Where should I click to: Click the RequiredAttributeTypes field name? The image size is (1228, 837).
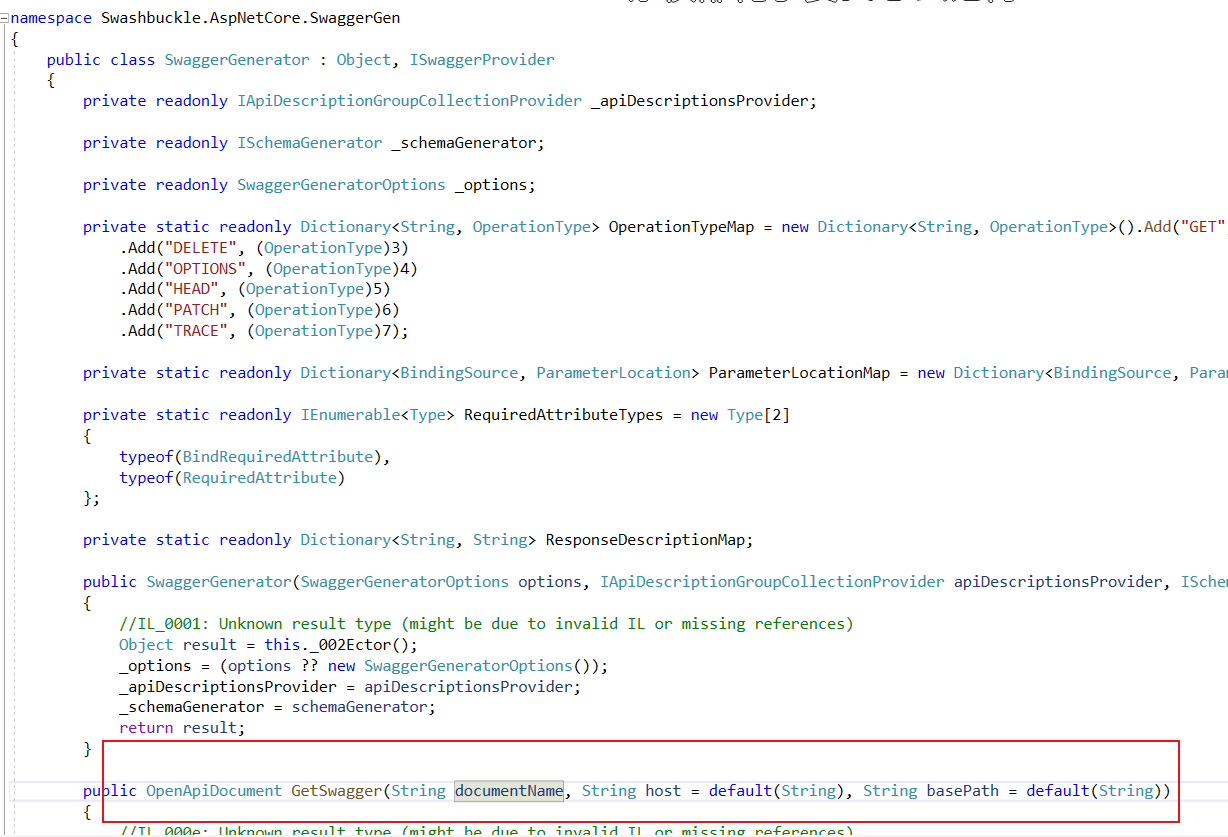click(563, 414)
